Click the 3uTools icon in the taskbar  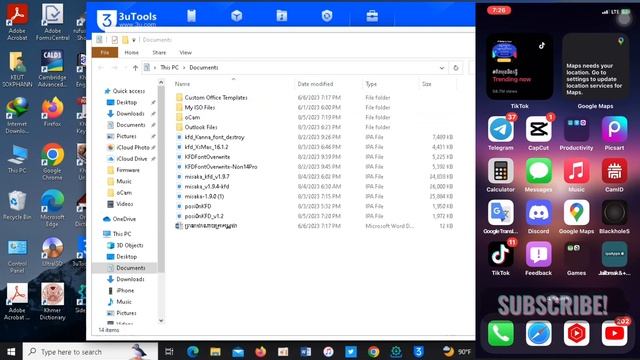tap(418, 351)
